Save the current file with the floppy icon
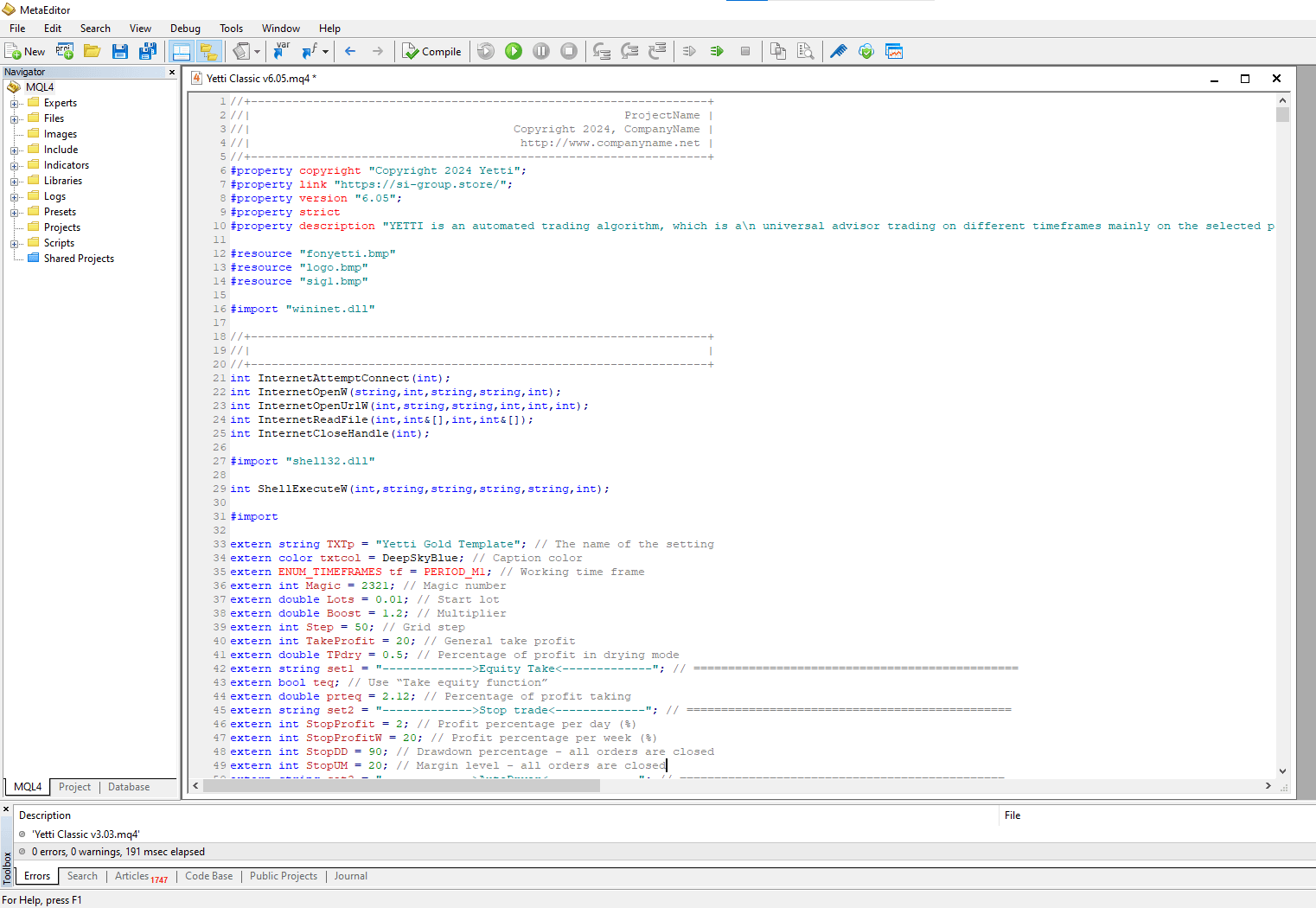 tap(120, 52)
